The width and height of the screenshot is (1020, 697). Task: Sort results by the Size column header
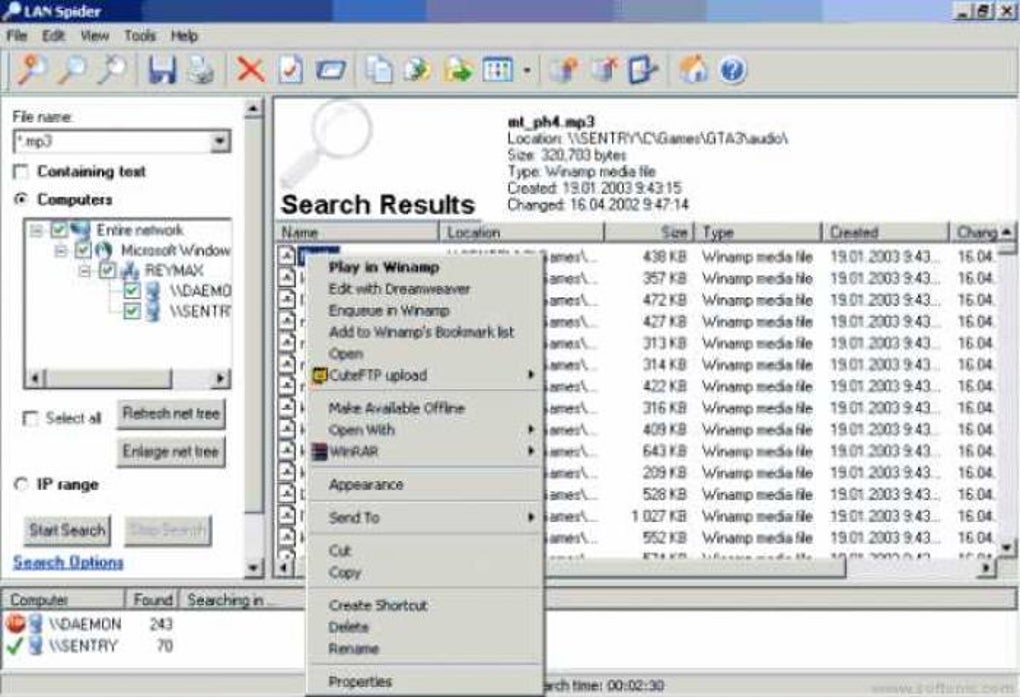[x=649, y=232]
